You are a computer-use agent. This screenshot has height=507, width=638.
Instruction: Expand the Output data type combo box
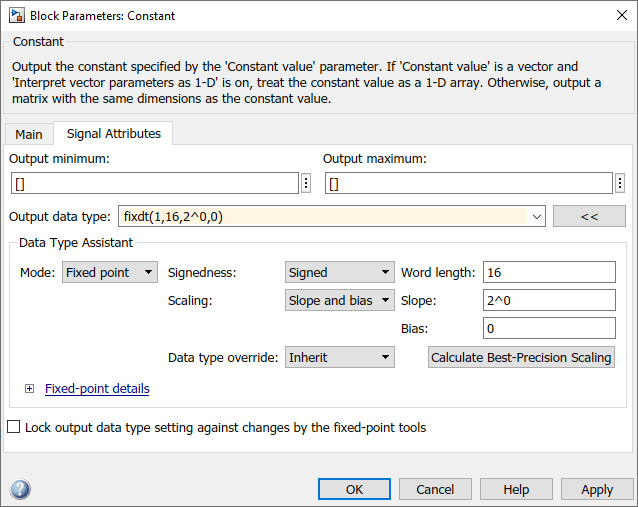[538, 216]
